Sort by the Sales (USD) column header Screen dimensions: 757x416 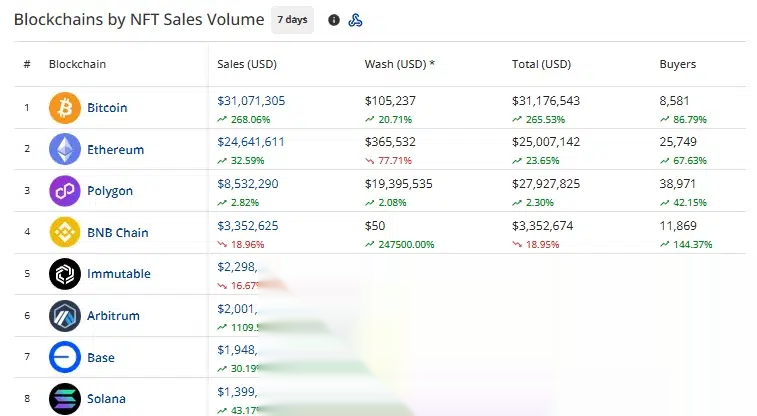pyautogui.click(x=247, y=64)
